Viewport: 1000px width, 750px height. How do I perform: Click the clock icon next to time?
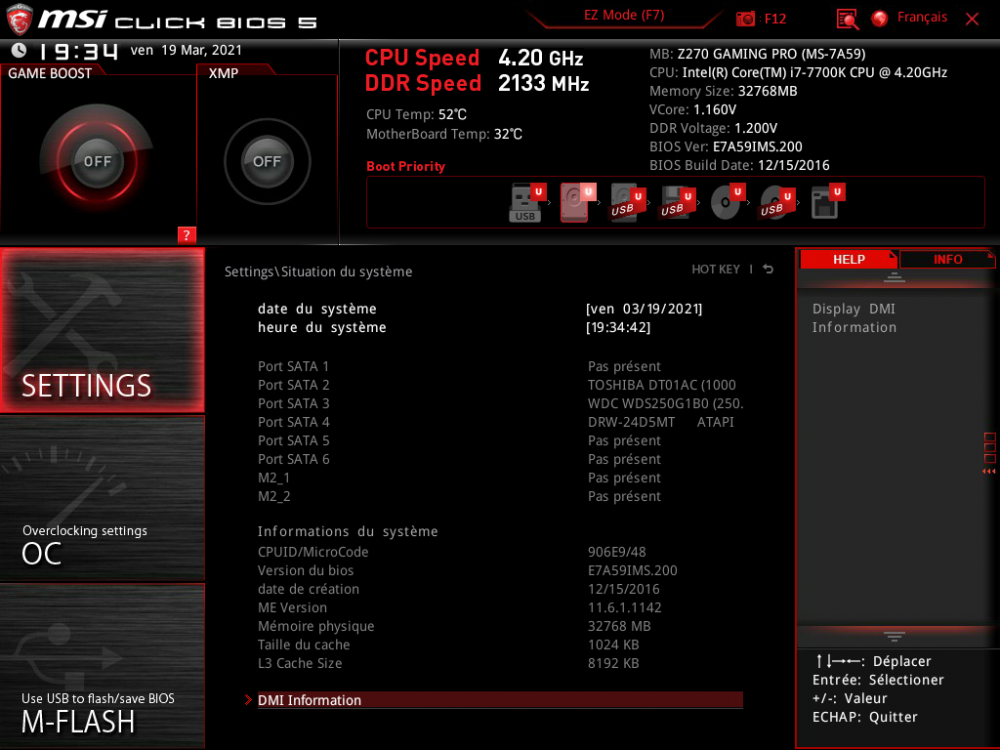[x=19, y=50]
